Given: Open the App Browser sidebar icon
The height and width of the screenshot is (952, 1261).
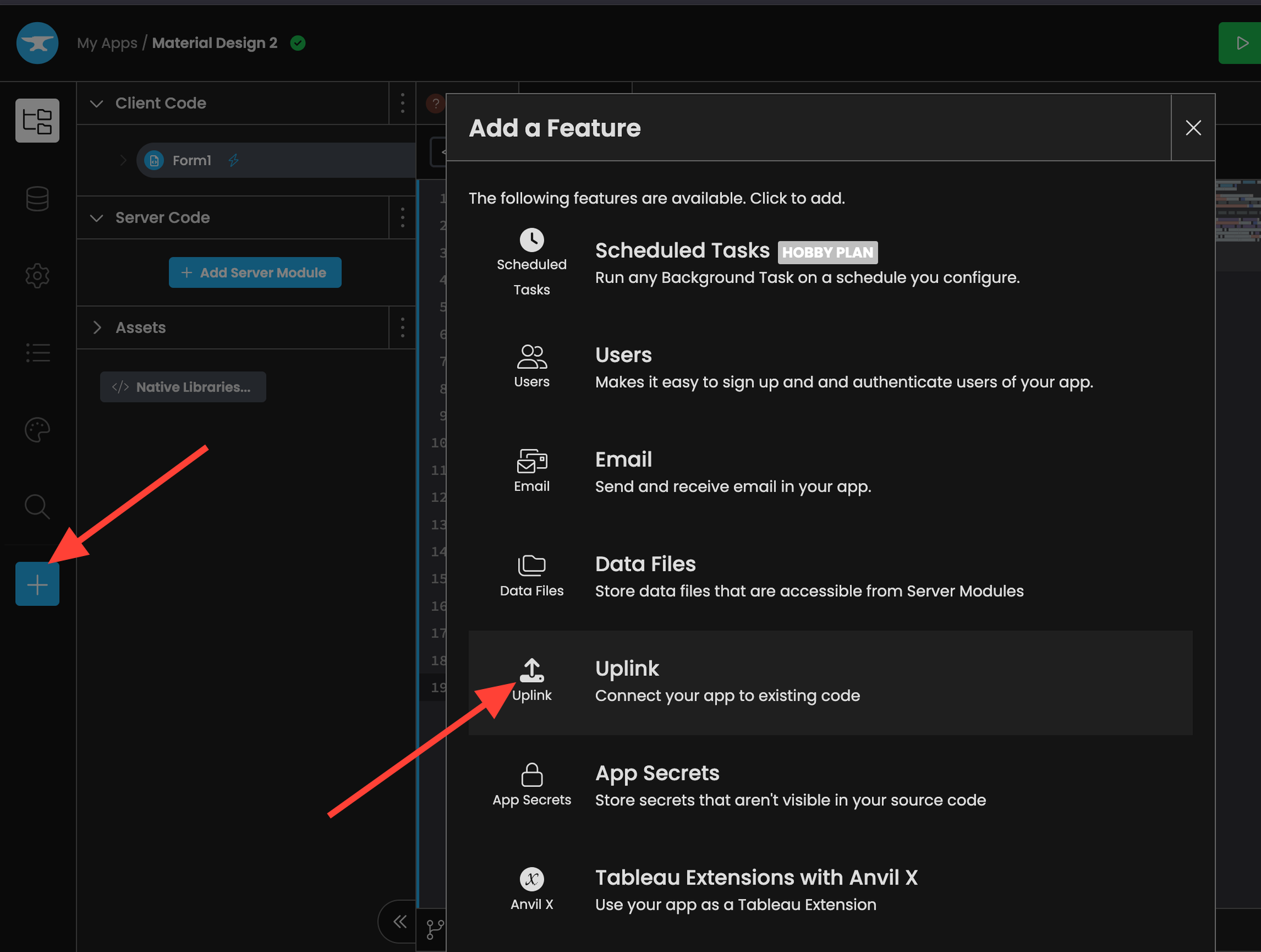Looking at the screenshot, I should (x=37, y=120).
